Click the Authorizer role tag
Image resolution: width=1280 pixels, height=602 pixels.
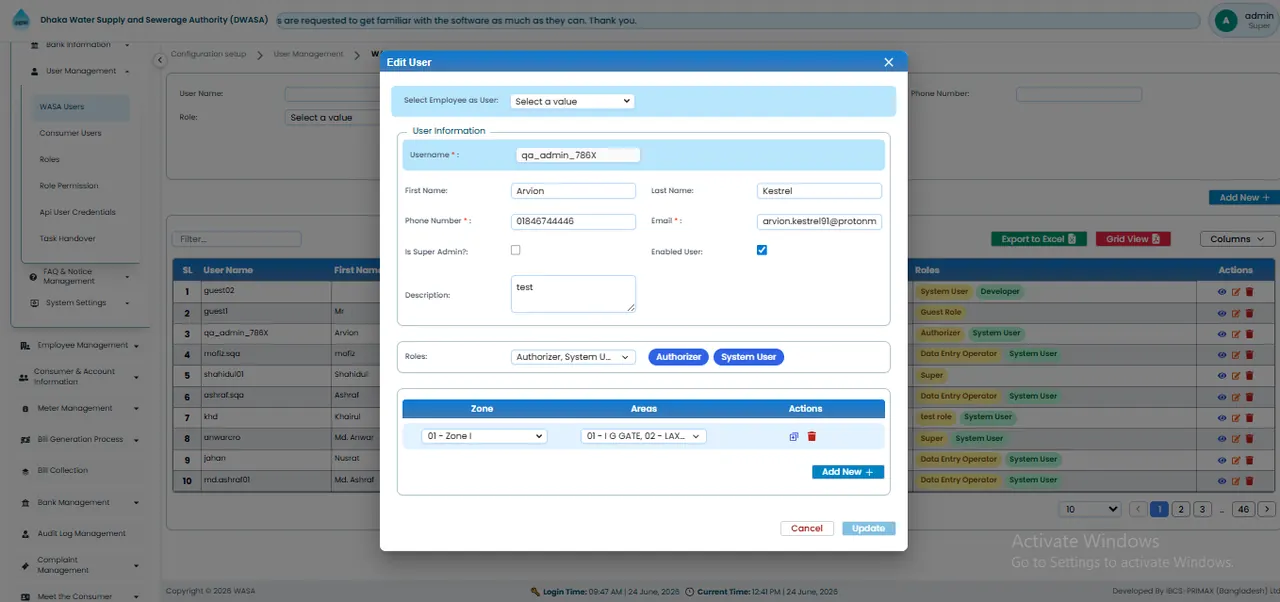(679, 357)
